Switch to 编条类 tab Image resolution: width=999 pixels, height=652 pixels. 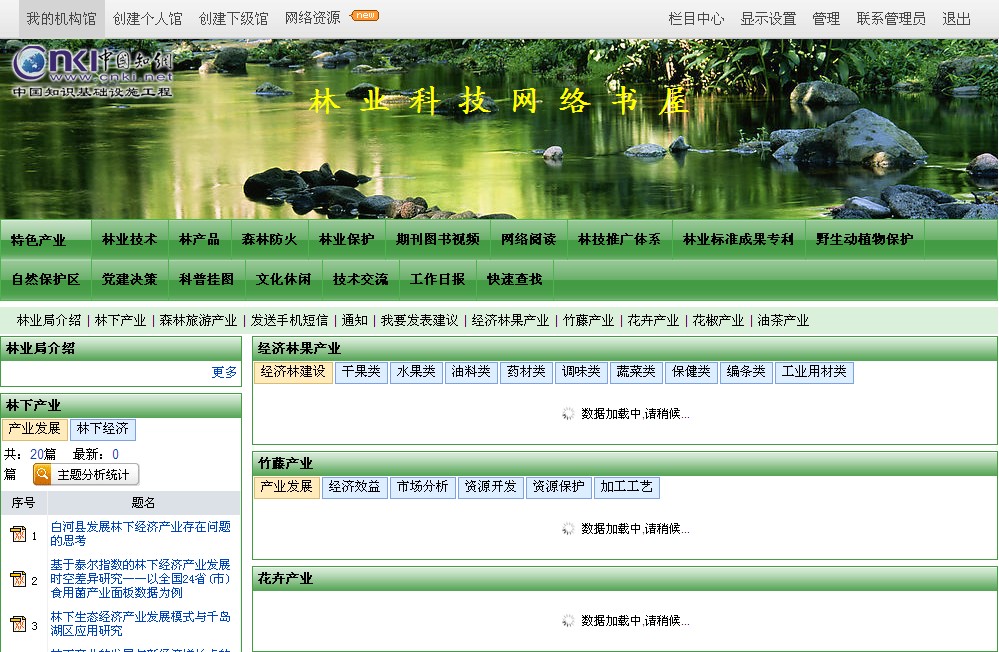pyautogui.click(x=746, y=372)
